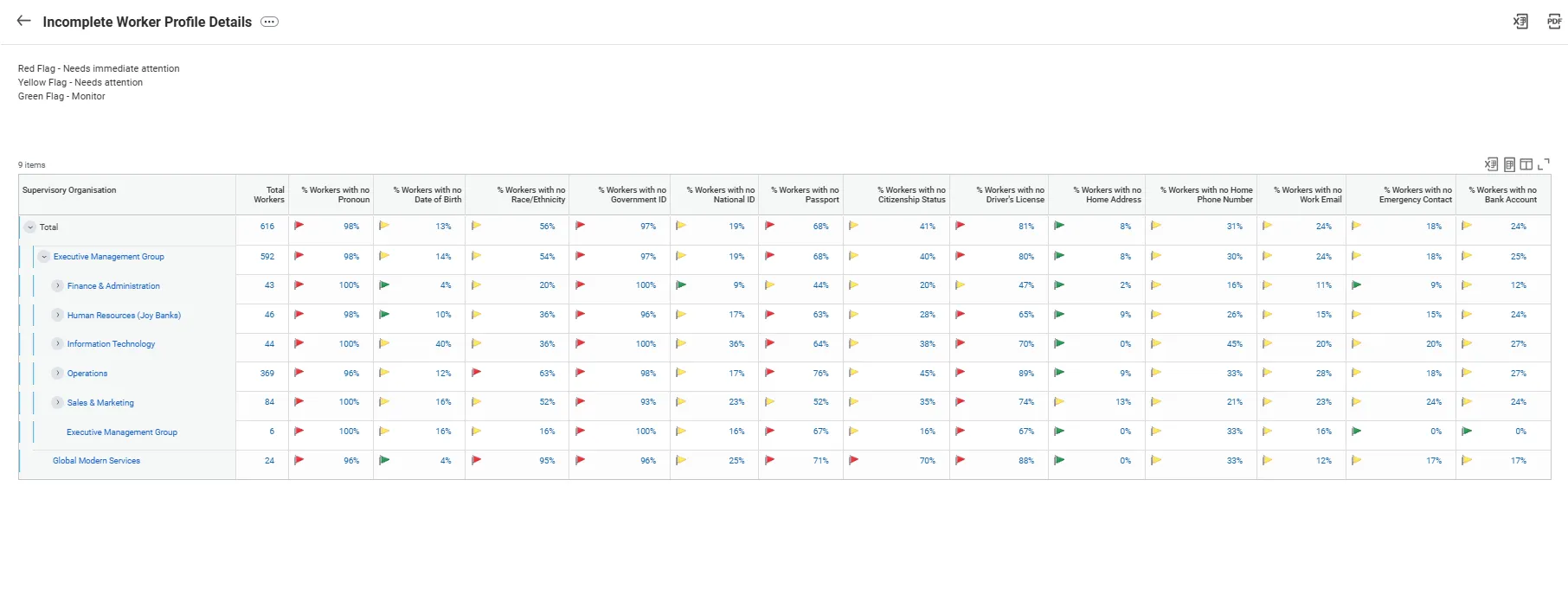The image size is (1568, 614).
Task: Click red flag in Global Modern Services Race/Ethnicity cell
Action: pos(476,460)
